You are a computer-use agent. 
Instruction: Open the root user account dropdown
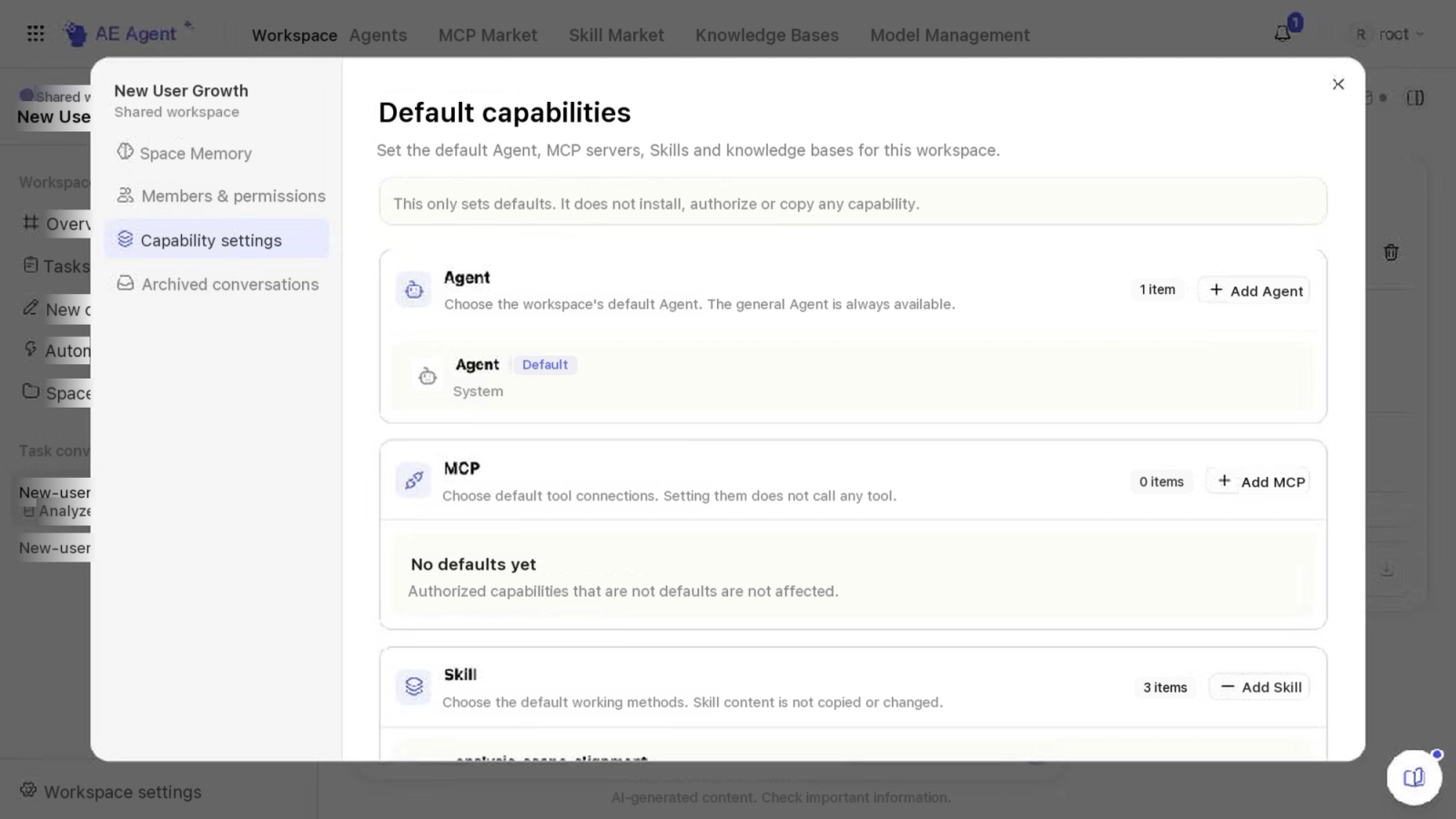(1389, 34)
